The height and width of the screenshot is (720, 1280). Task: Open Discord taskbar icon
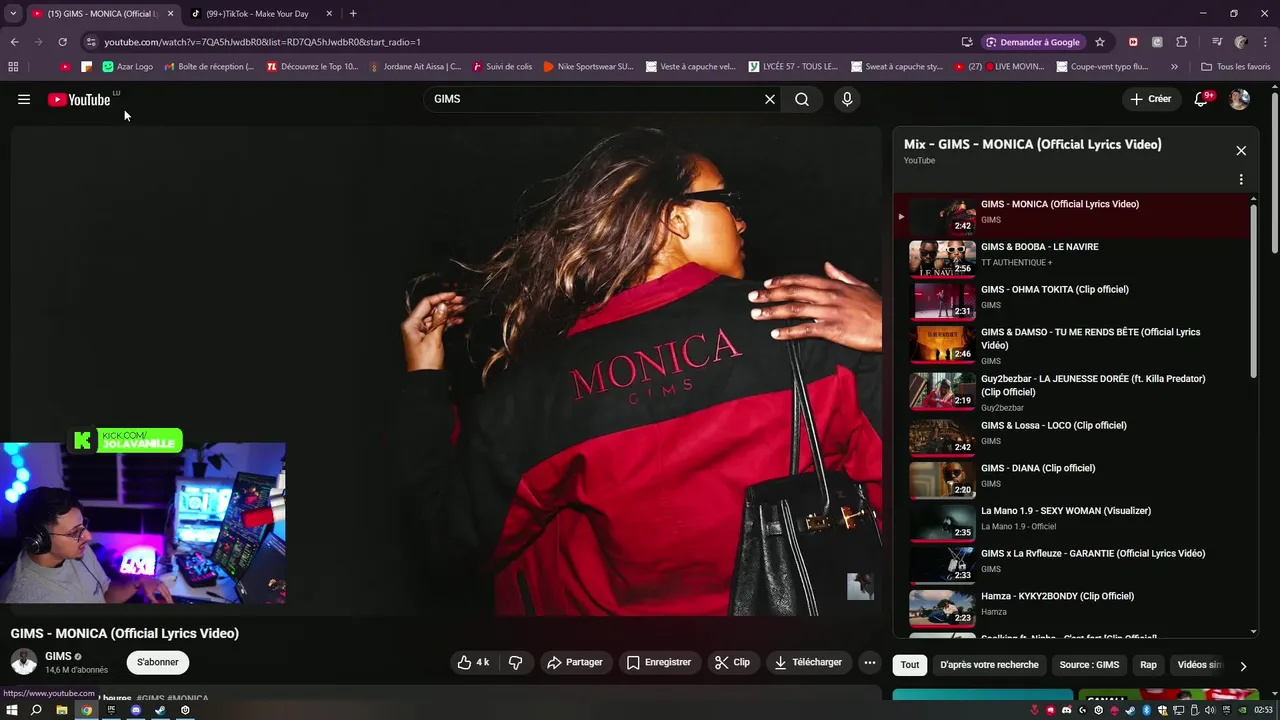pyautogui.click(x=136, y=710)
